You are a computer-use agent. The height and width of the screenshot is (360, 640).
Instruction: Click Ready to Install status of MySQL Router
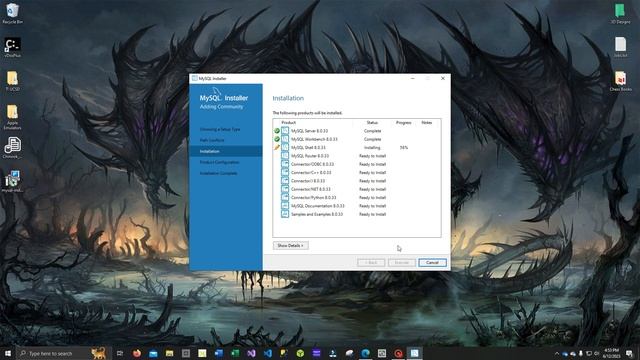tap(372, 156)
